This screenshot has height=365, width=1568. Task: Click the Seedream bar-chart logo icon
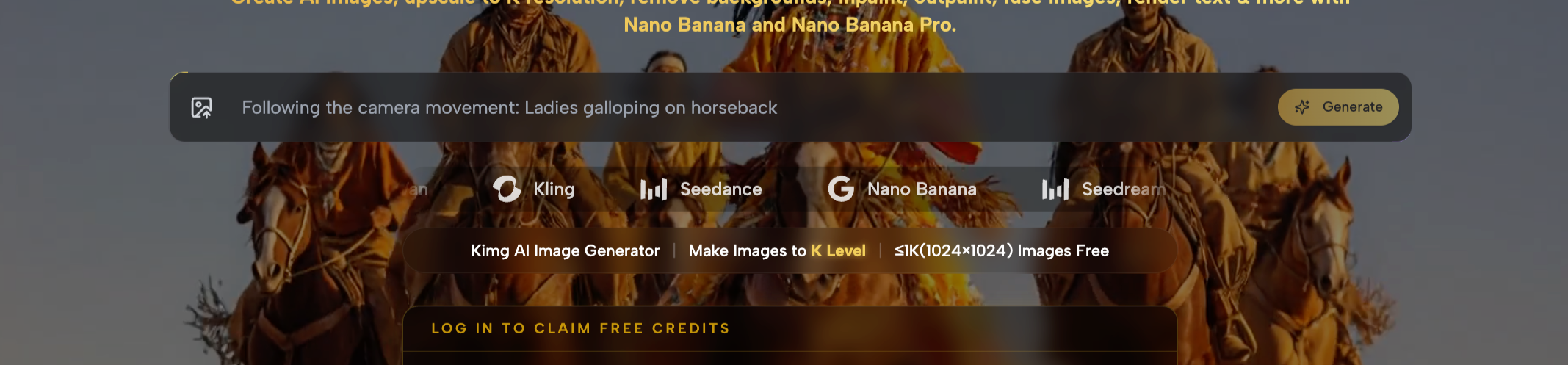point(1055,189)
